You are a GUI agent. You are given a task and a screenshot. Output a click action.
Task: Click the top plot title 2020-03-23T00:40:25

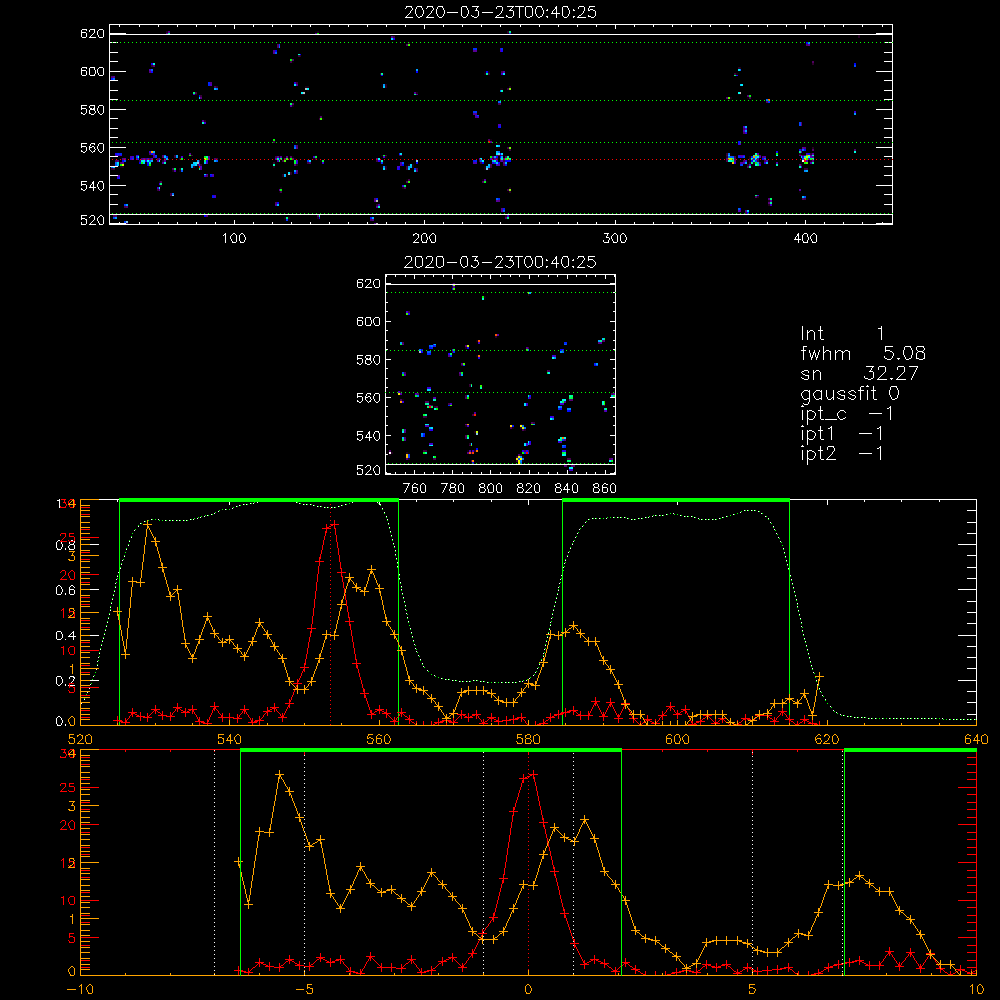click(x=500, y=12)
